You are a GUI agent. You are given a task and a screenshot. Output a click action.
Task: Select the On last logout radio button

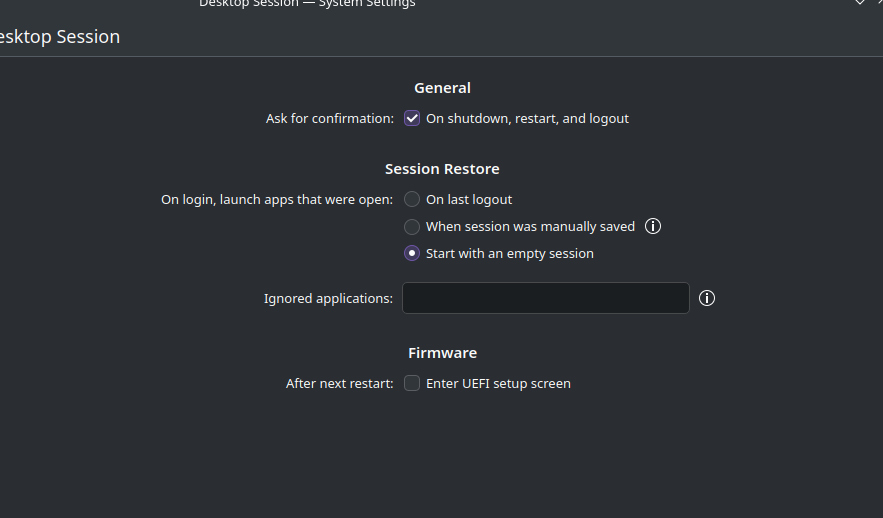pos(412,199)
